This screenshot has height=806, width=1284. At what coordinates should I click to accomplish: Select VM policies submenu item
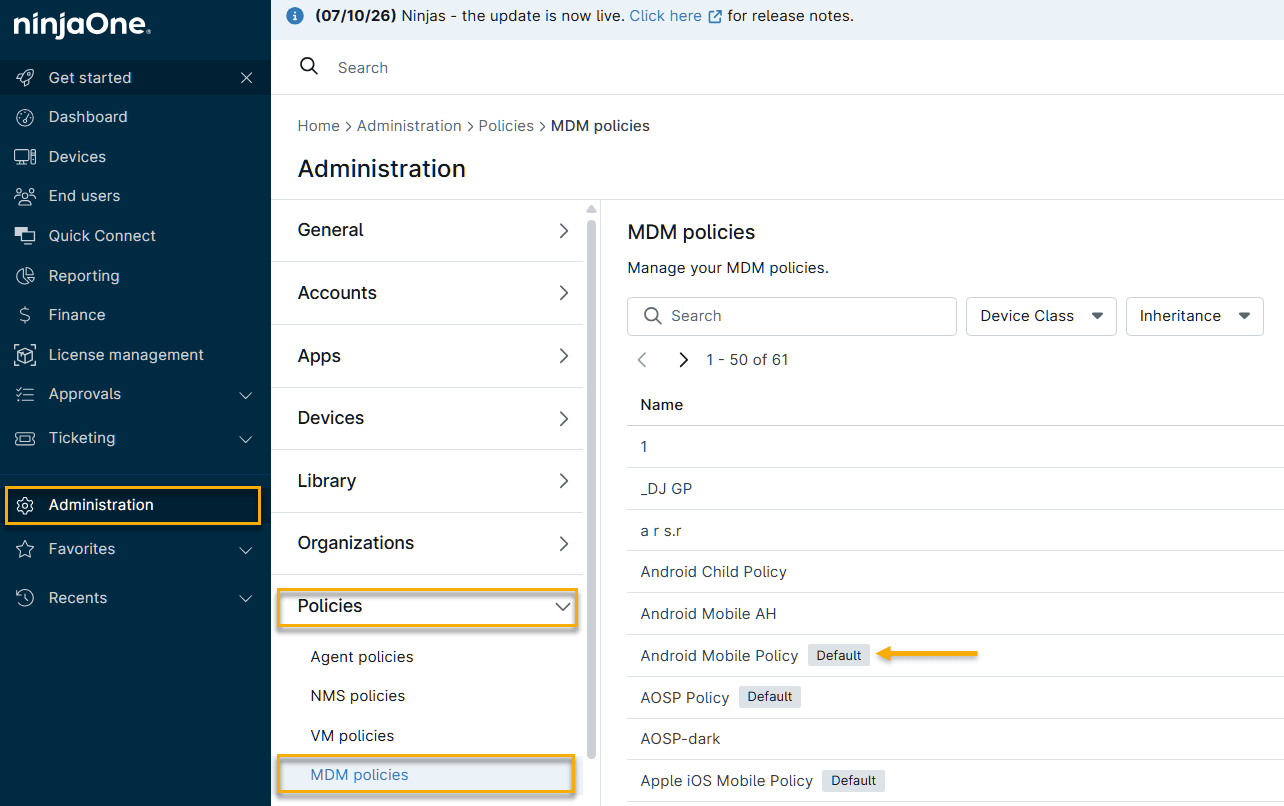coord(352,736)
